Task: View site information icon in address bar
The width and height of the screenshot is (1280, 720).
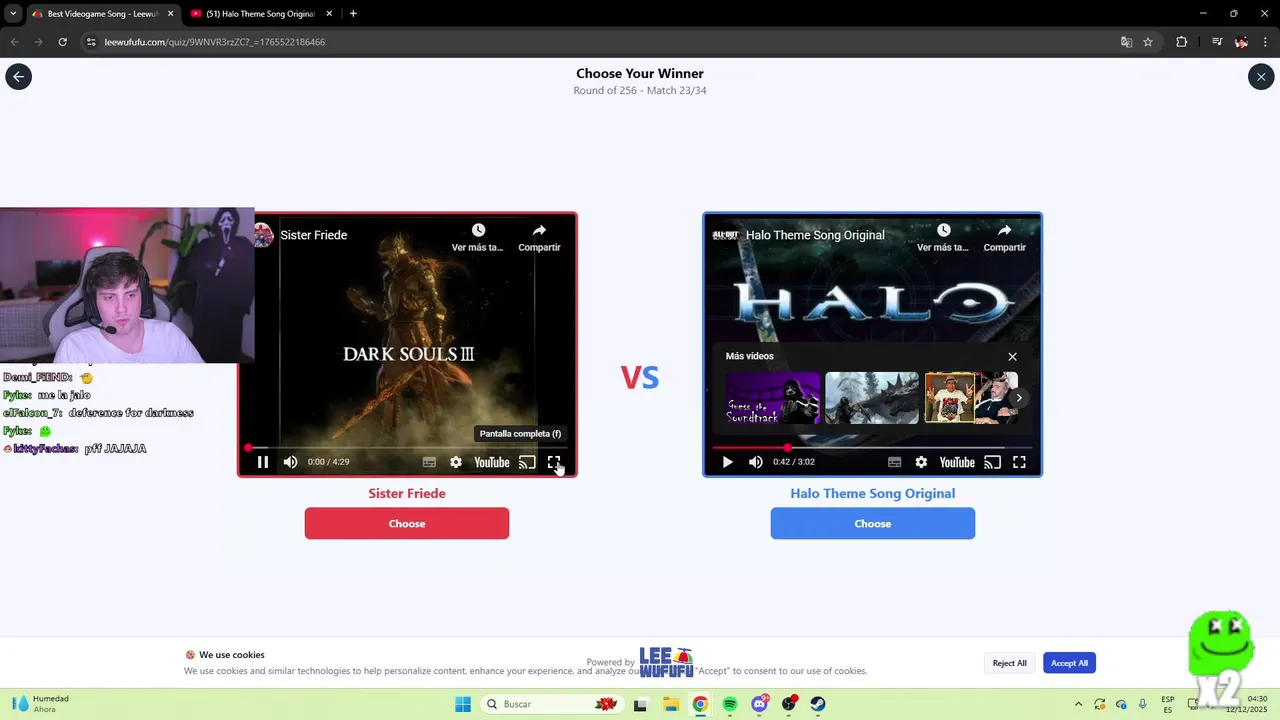Action: pos(91,42)
